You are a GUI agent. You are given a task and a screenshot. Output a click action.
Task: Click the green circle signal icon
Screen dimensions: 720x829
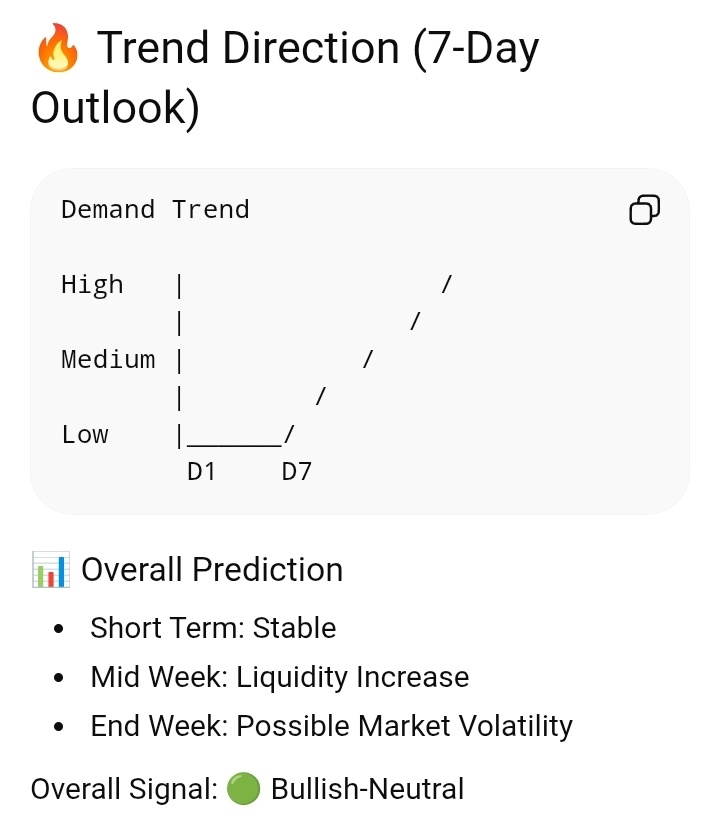pos(243,788)
